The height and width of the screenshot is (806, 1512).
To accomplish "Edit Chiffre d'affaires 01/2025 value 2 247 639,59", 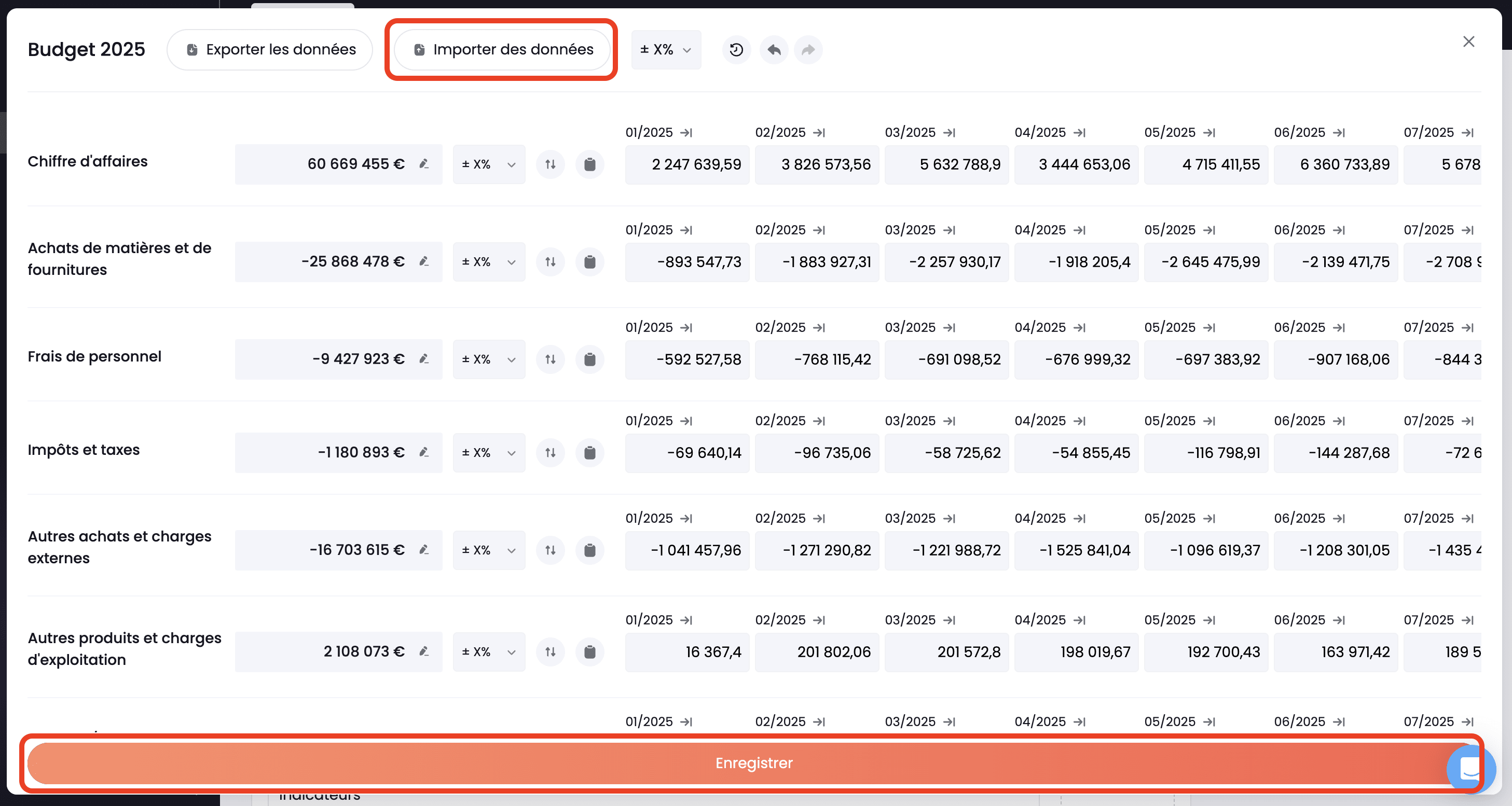I will pos(687,164).
